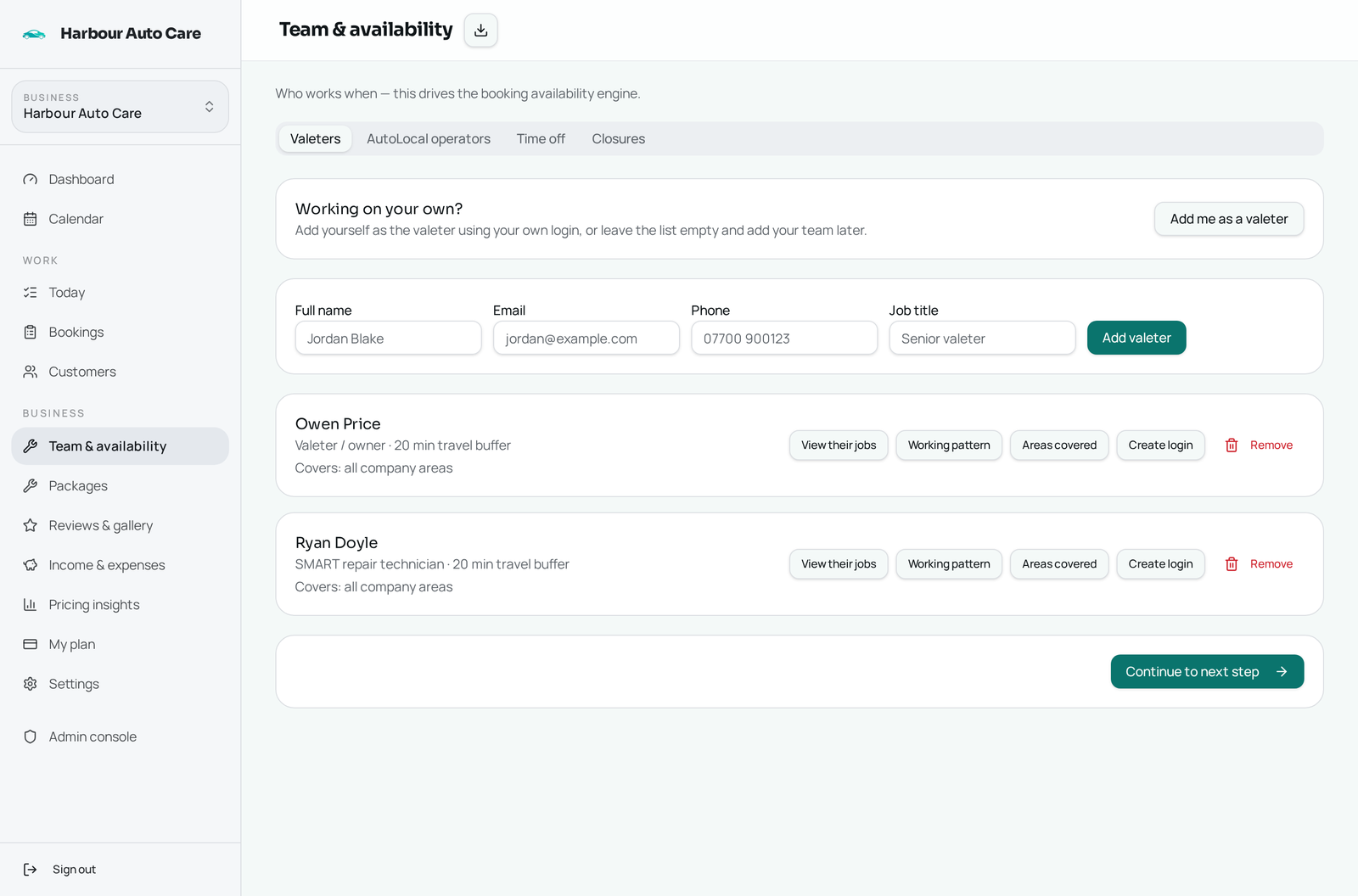
Task: Open the Time off tab
Action: [541, 139]
